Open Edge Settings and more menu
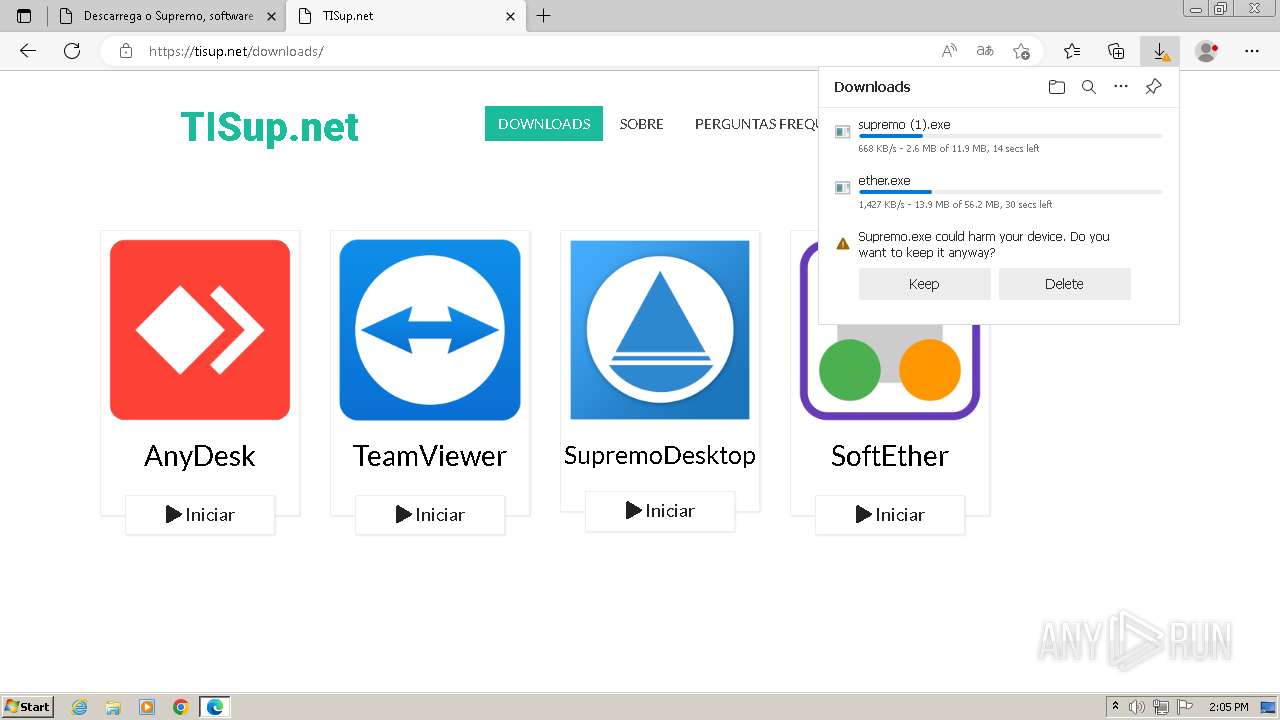 coord(1252,51)
